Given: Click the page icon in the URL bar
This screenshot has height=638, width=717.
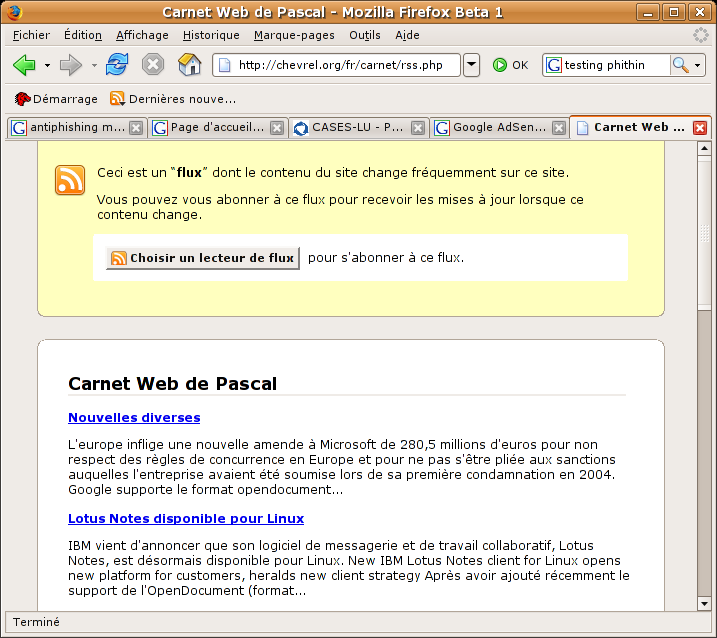Looking at the screenshot, I should tap(225, 65).
